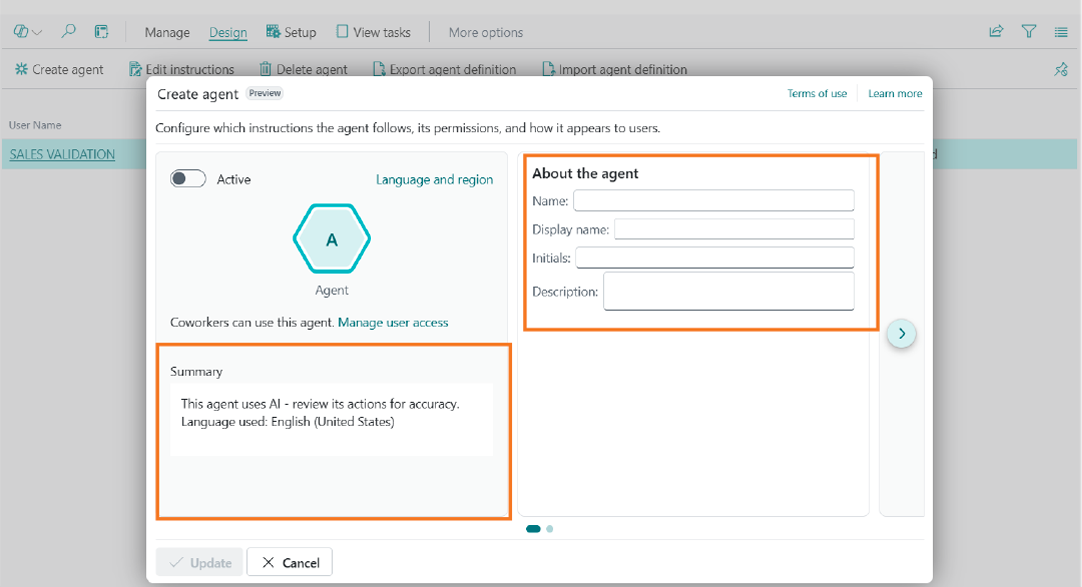Image resolution: width=1082 pixels, height=587 pixels.
Task: Select the second page indicator dot
Action: tap(550, 529)
